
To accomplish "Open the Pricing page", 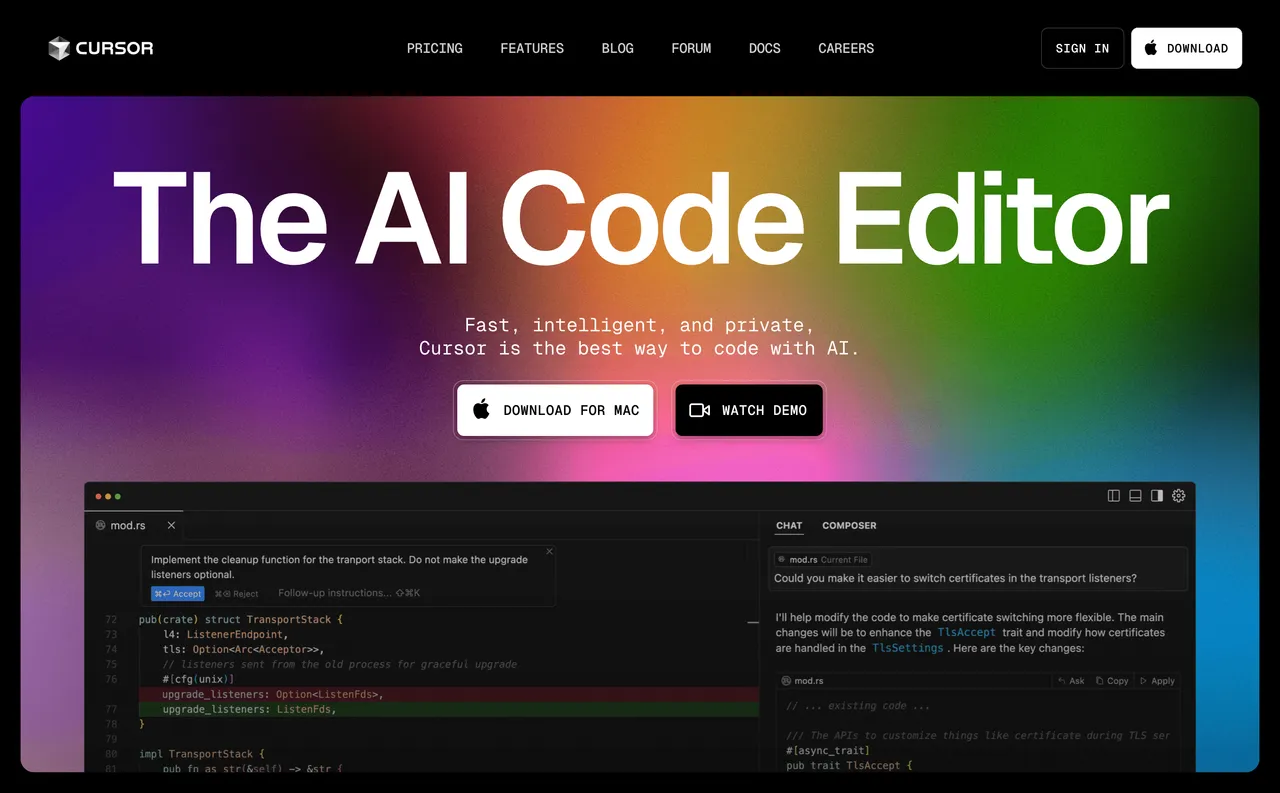I will pos(434,48).
